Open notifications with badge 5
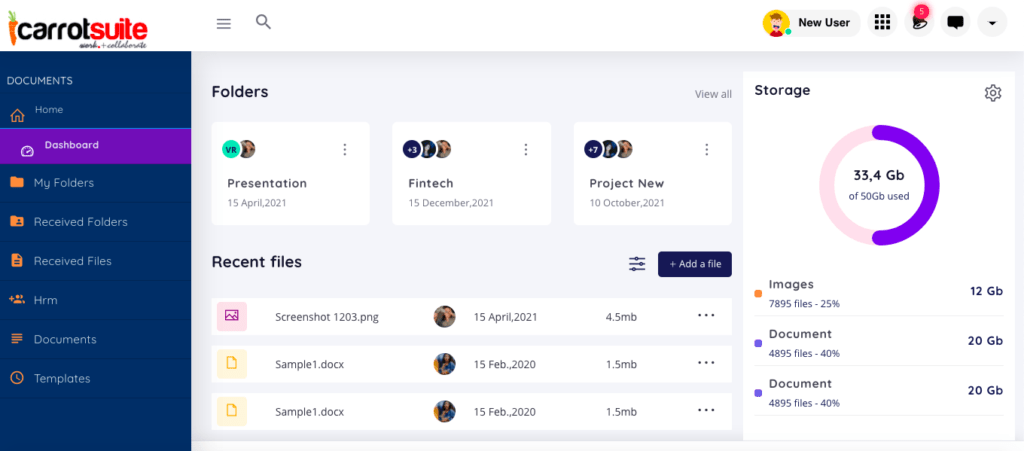Image resolution: width=1024 pixels, height=451 pixels. 918,23
